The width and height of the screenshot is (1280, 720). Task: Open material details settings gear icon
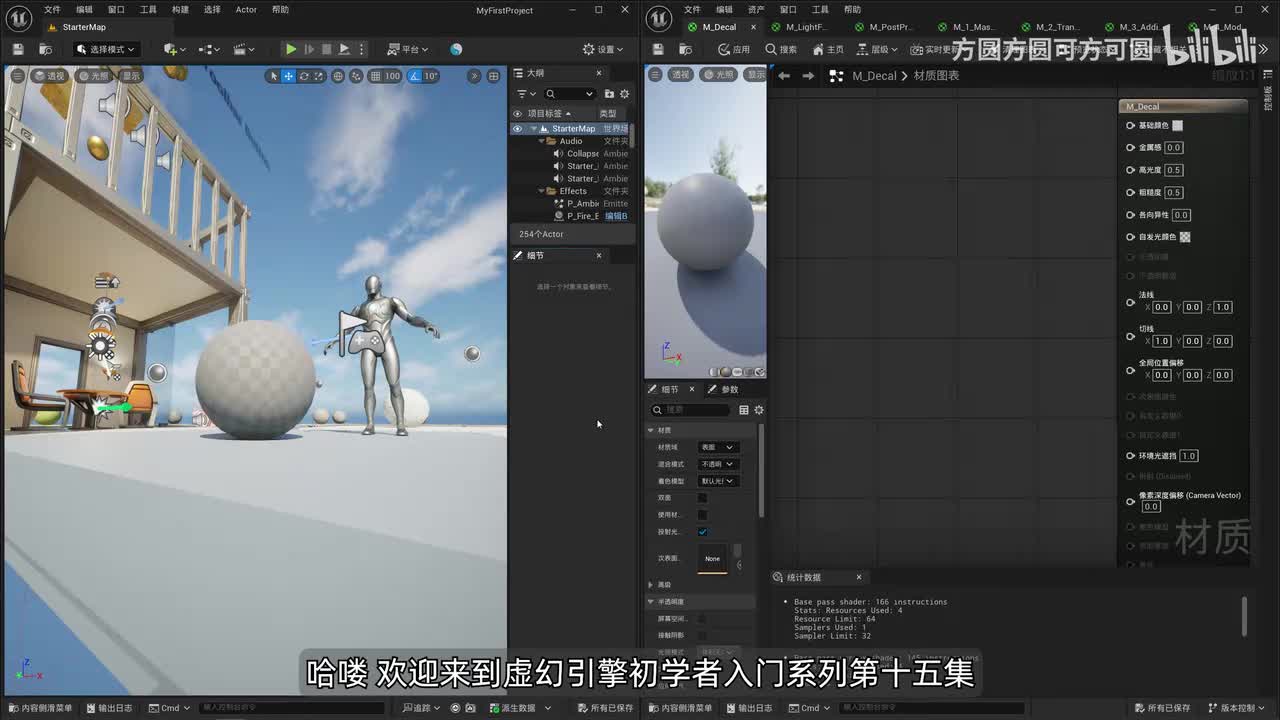click(759, 410)
